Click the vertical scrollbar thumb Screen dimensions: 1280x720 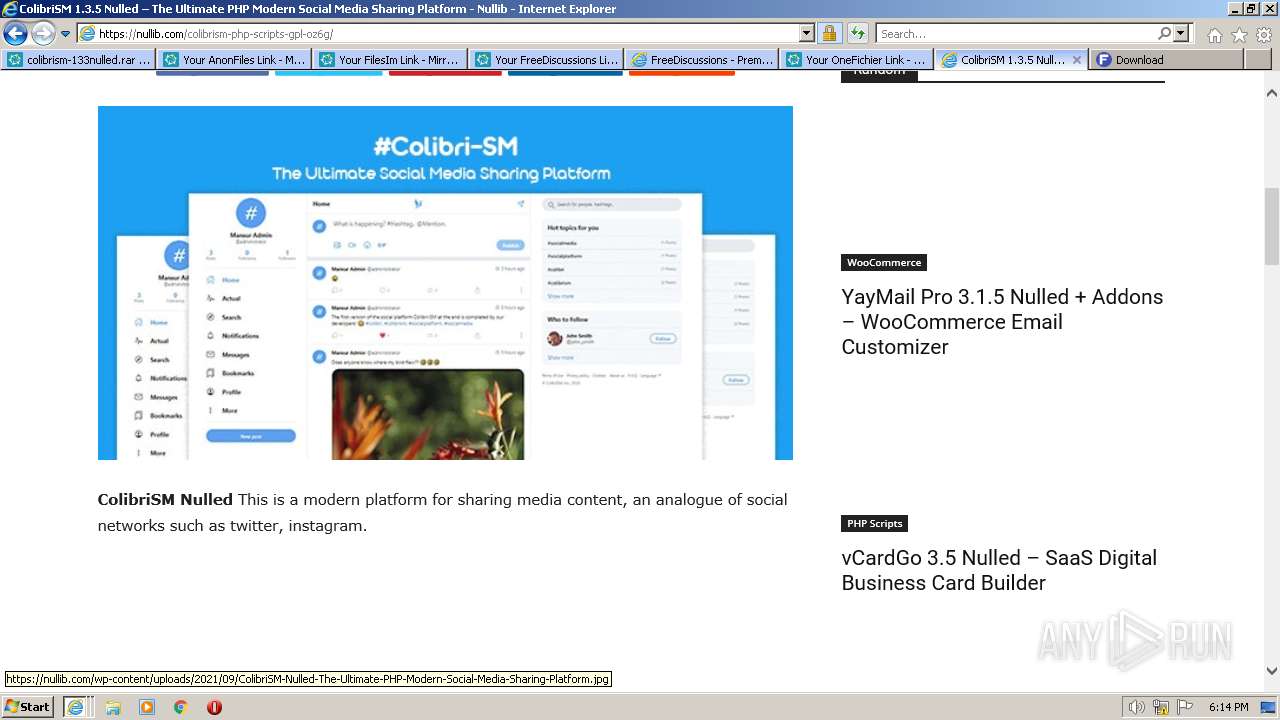(x=1272, y=227)
